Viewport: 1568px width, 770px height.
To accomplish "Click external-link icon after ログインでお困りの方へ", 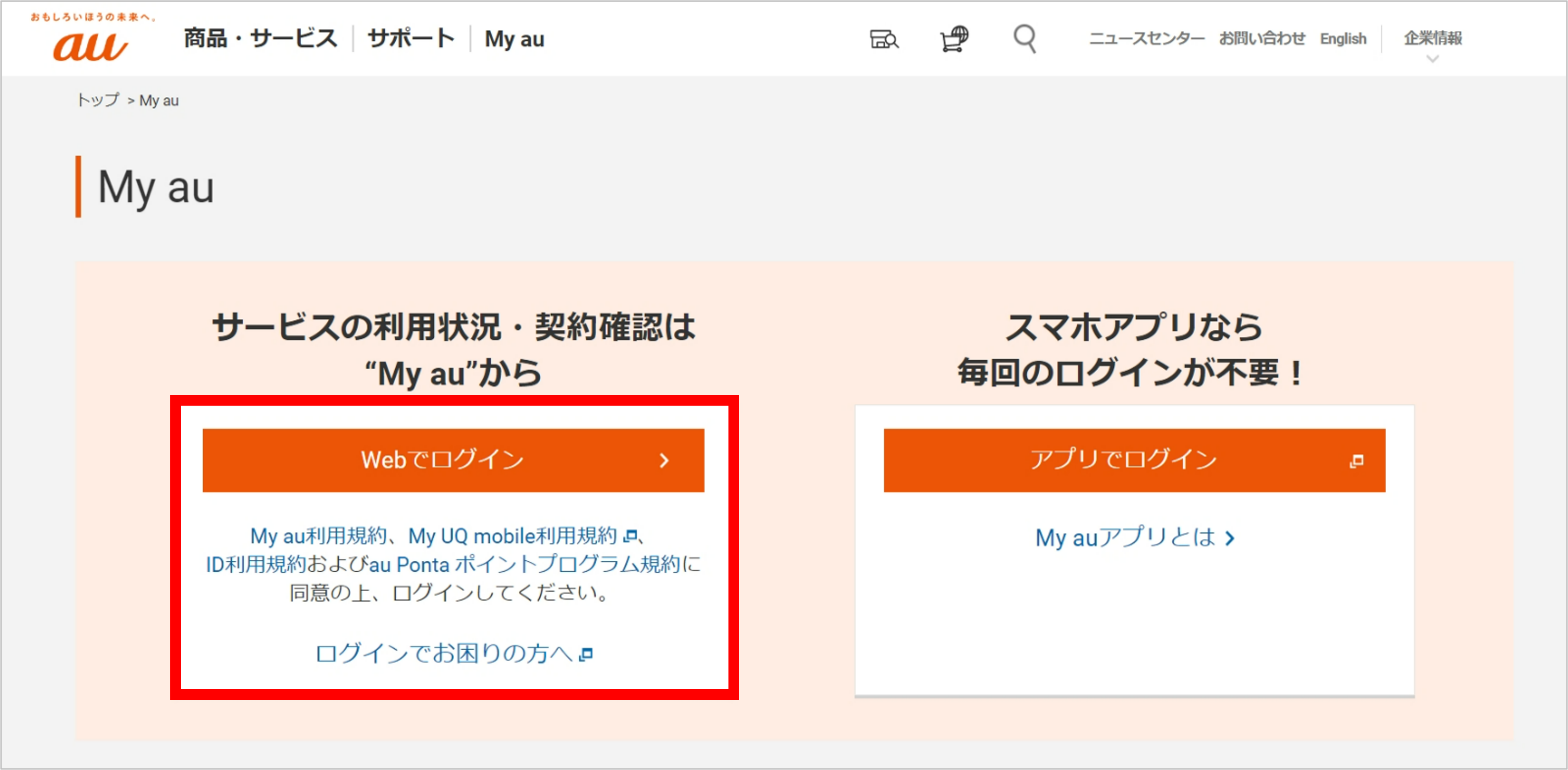I will (586, 654).
